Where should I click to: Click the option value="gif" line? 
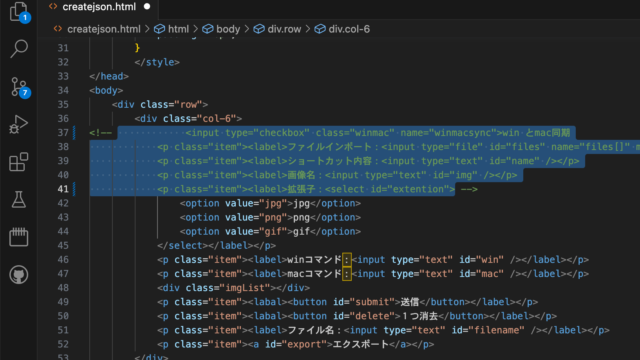[x=270, y=231]
